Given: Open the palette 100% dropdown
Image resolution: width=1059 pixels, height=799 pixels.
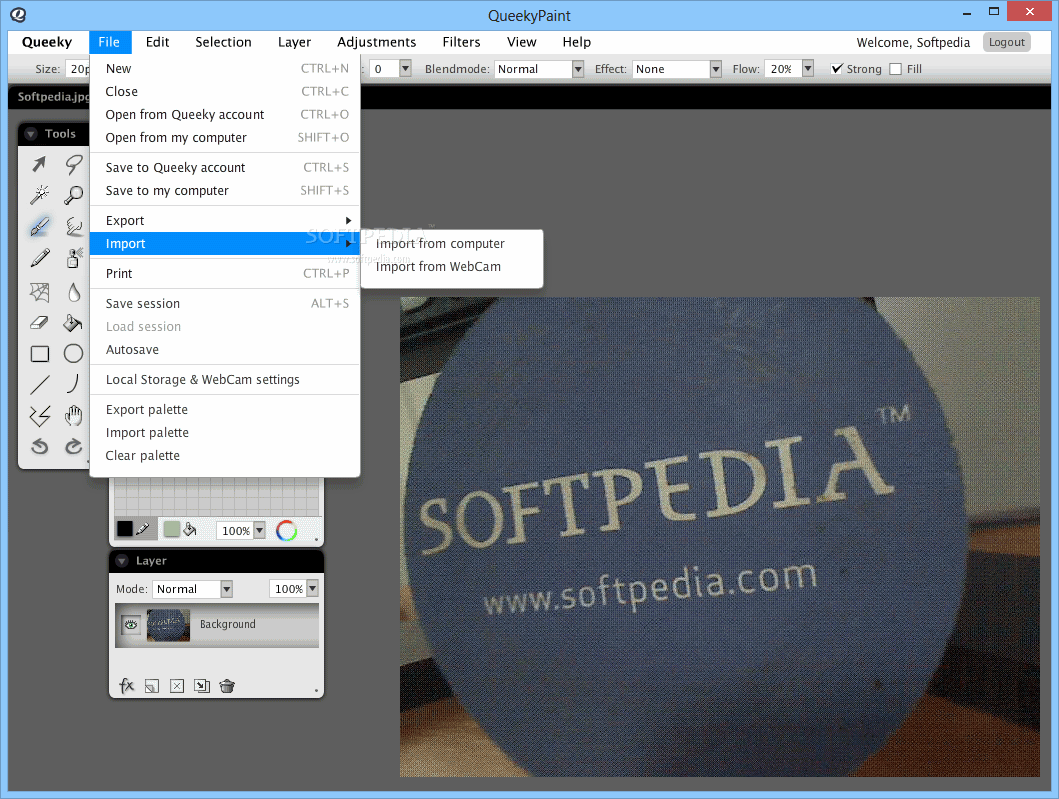Looking at the screenshot, I should coord(259,531).
